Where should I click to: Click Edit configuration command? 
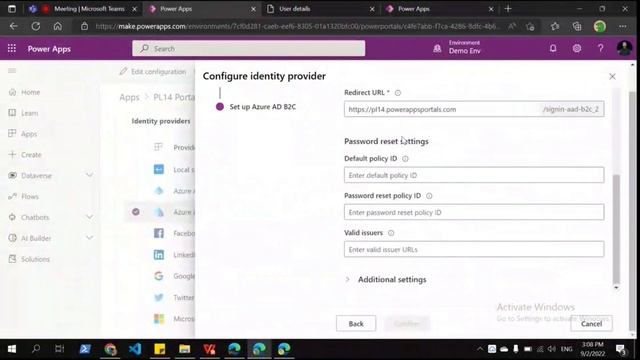click(153, 71)
